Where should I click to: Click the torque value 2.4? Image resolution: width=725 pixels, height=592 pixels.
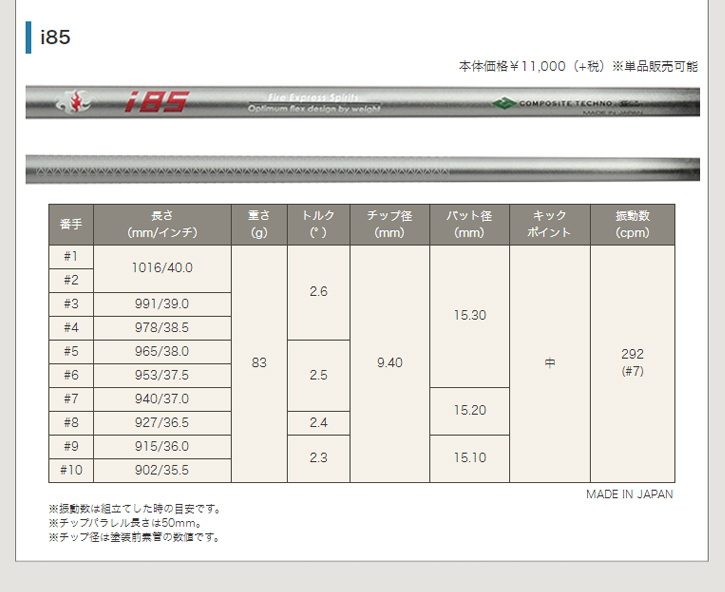click(319, 423)
